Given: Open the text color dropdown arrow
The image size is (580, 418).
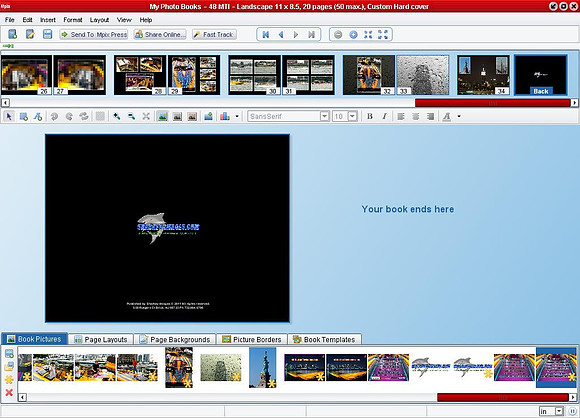Looking at the screenshot, I should [459, 117].
